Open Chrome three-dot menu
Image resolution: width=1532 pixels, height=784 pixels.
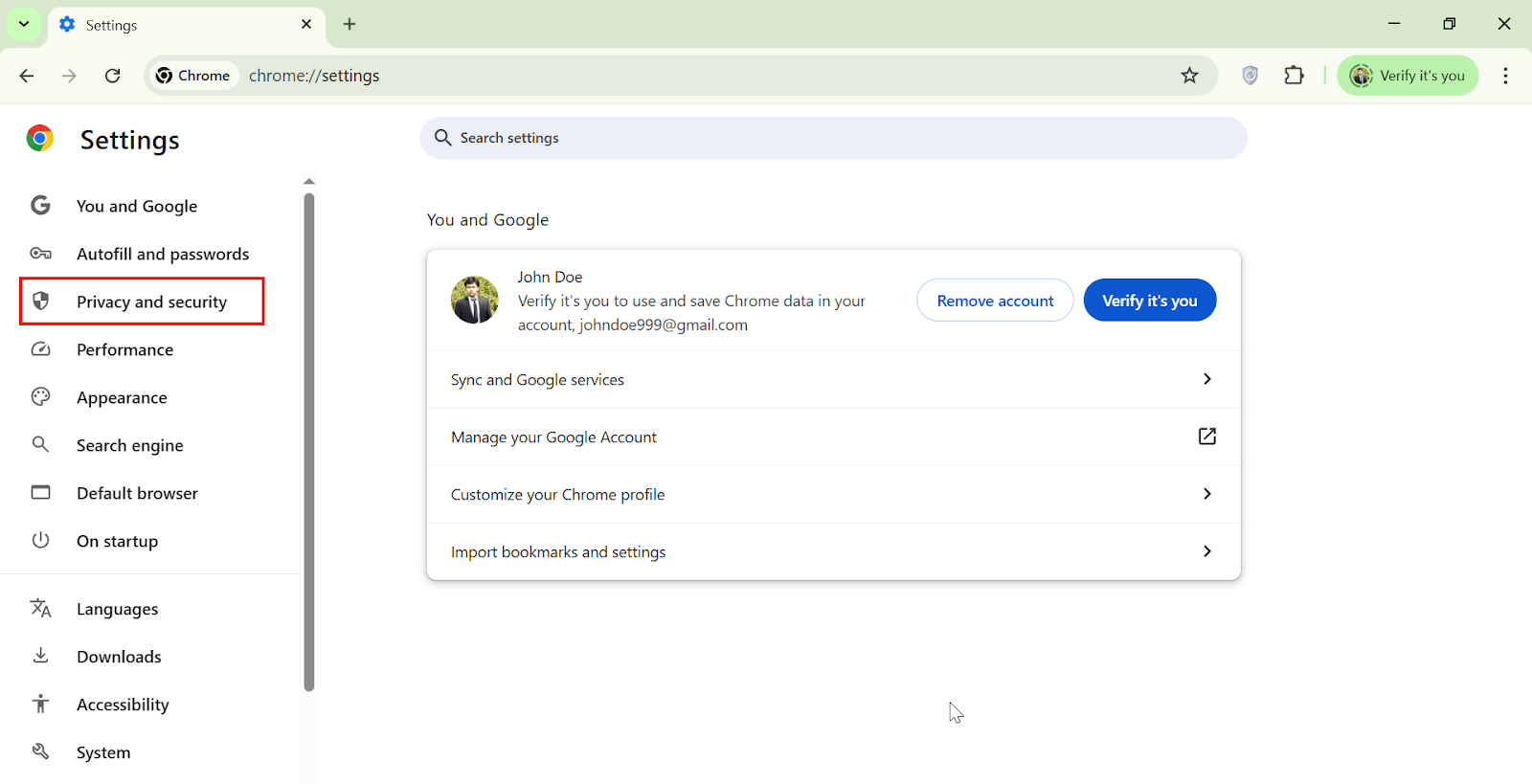[1505, 76]
